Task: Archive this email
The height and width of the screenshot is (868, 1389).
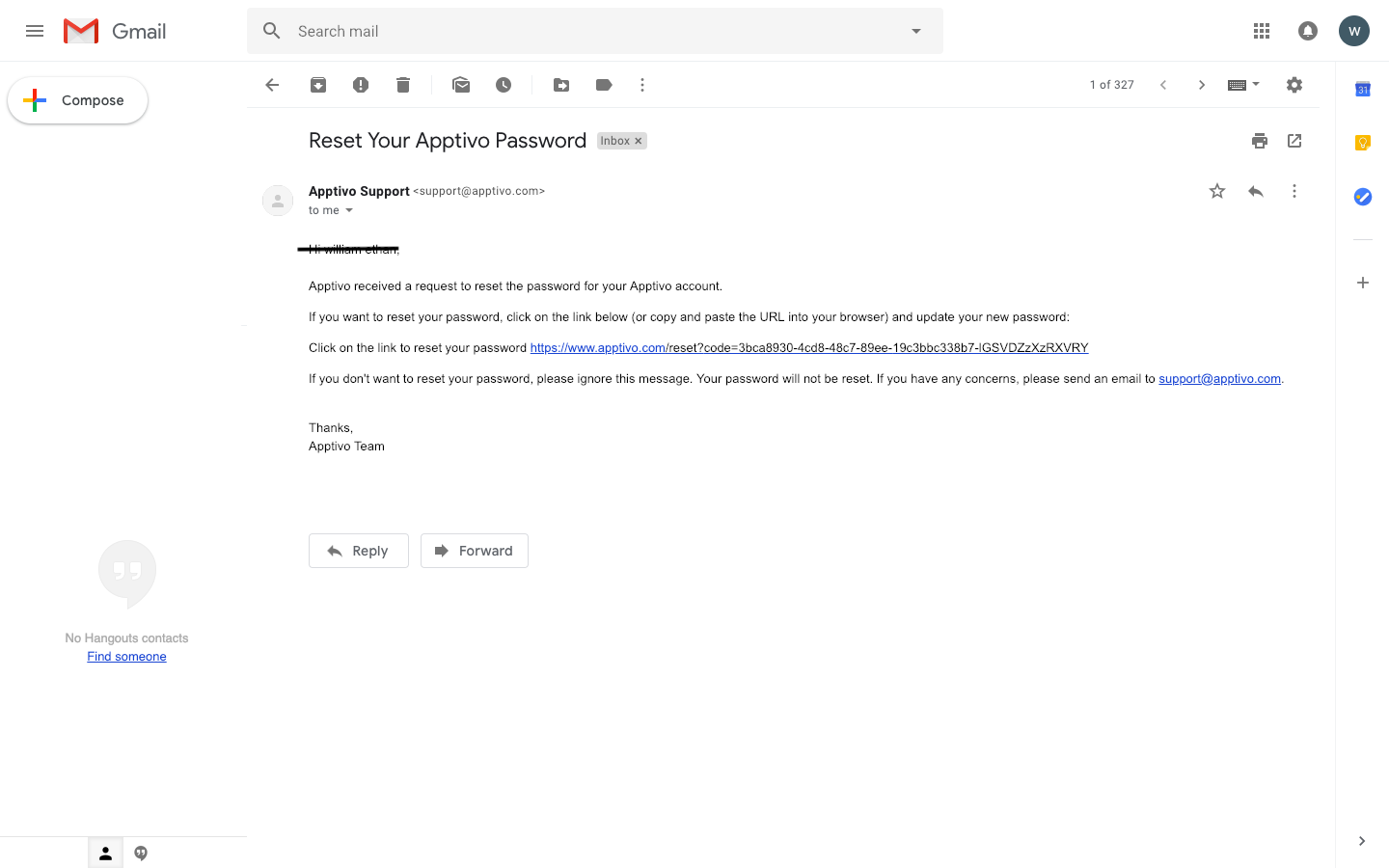Action: pyautogui.click(x=318, y=85)
